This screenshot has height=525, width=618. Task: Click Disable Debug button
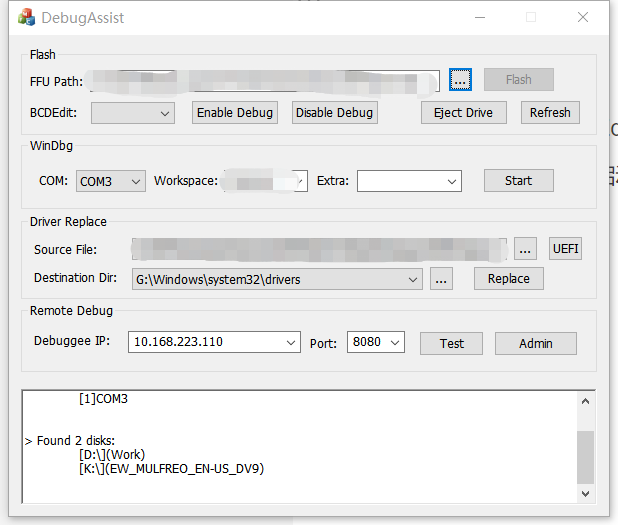tap(335, 113)
